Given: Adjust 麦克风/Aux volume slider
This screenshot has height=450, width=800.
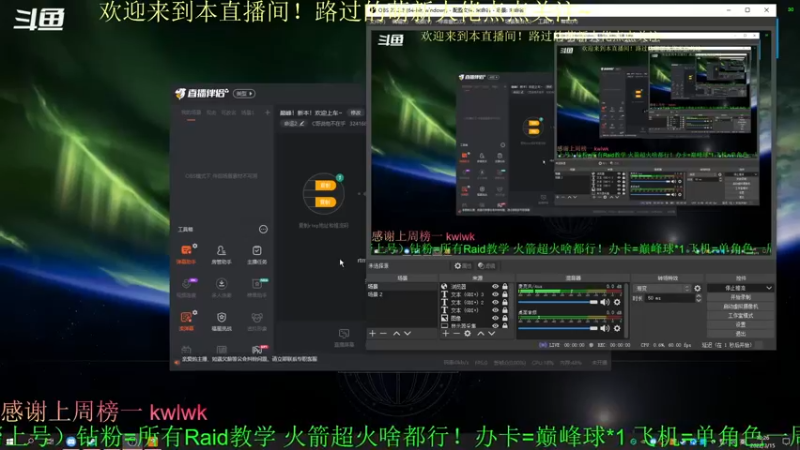Looking at the screenshot, I should 558,302.
